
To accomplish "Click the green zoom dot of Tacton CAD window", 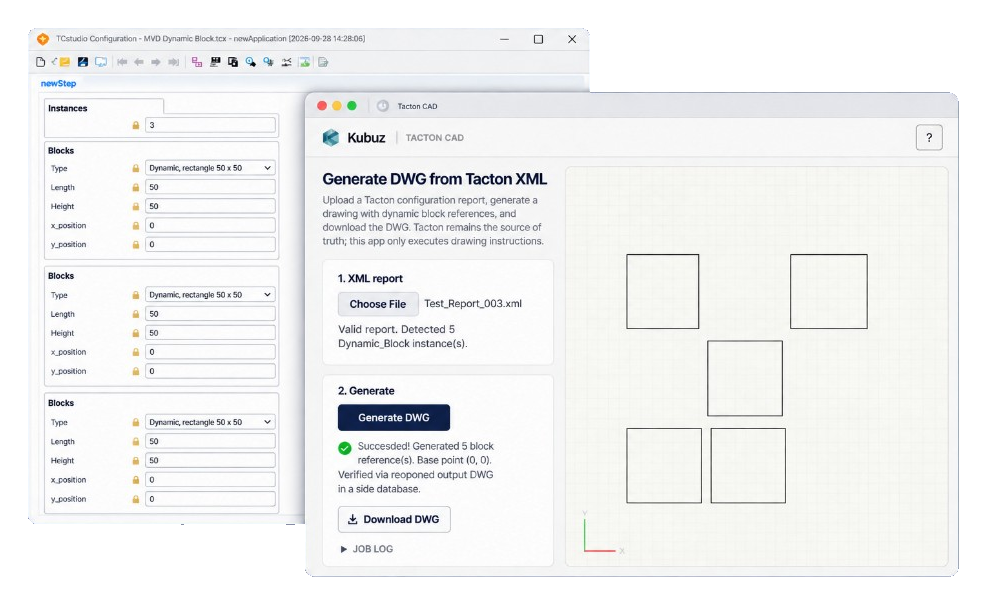I will [x=352, y=106].
